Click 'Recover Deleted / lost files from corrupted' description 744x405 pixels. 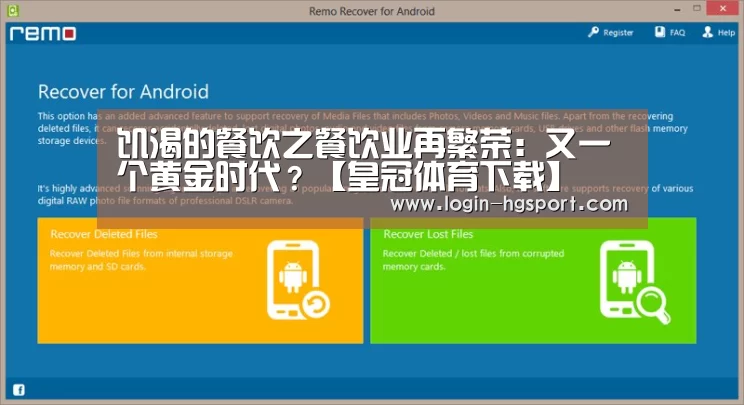coord(473,260)
